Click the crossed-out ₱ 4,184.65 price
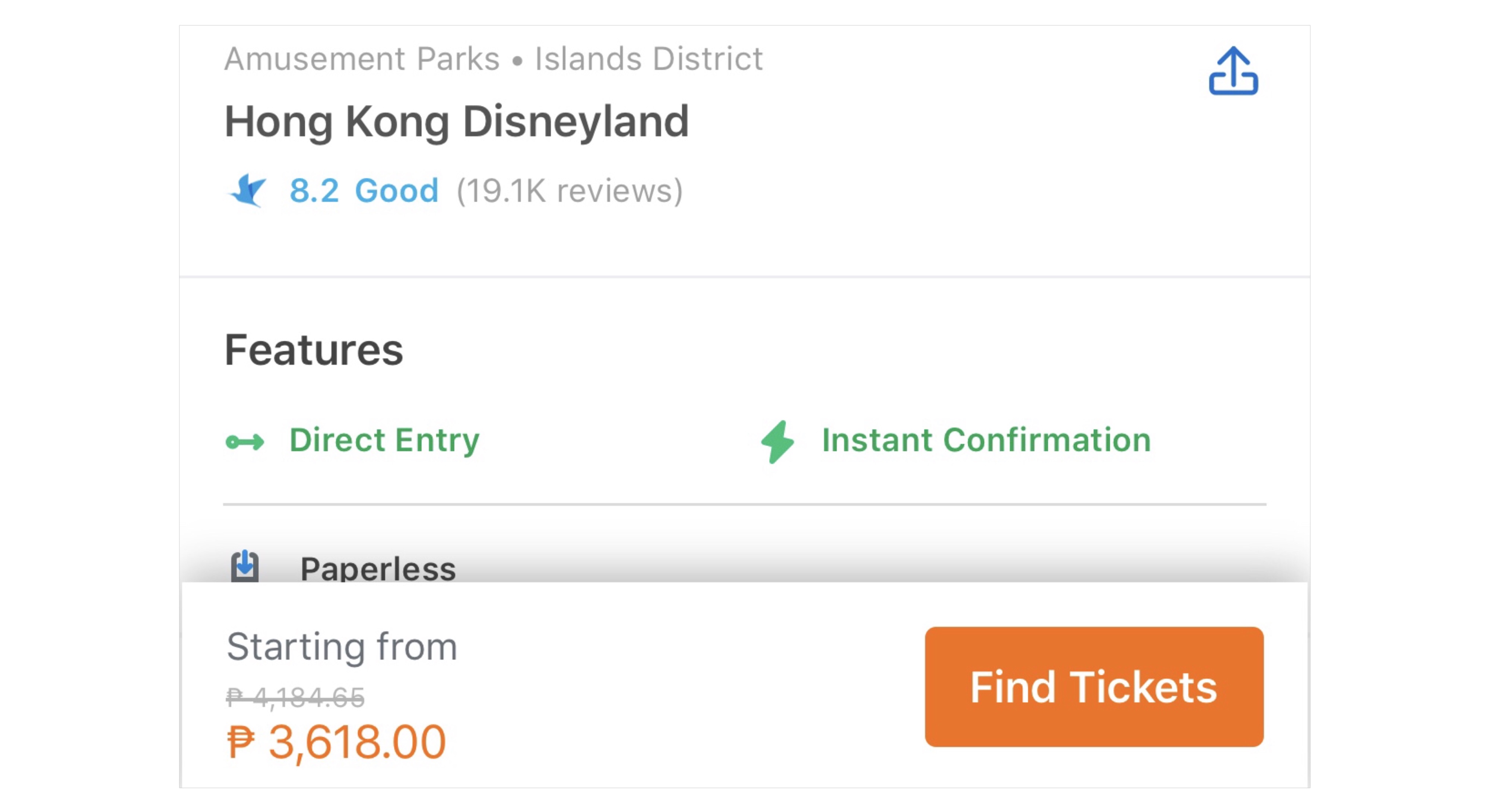 point(295,697)
